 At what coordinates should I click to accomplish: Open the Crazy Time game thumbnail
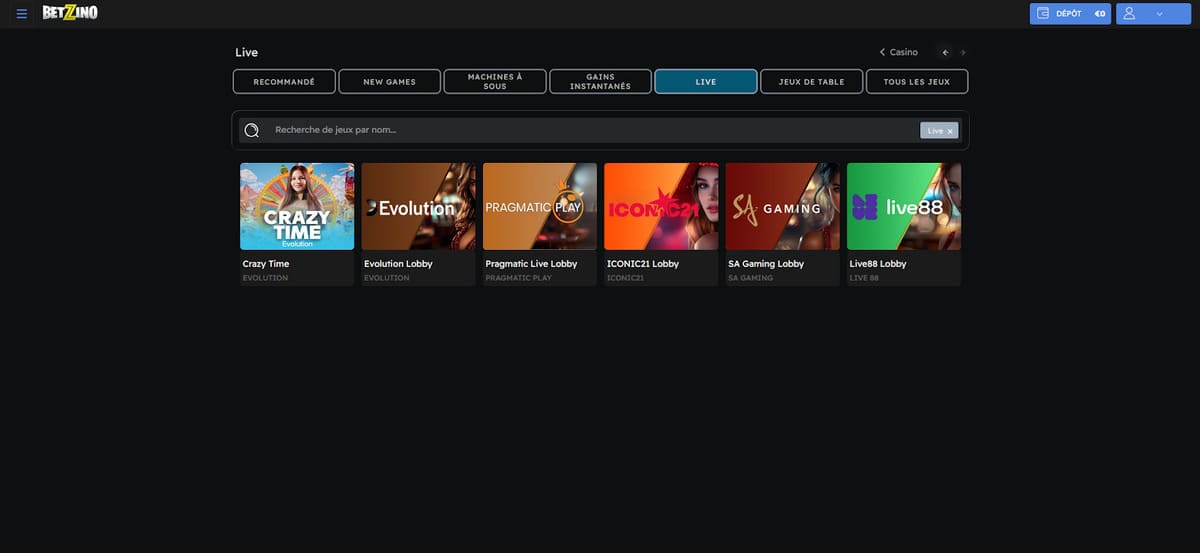pos(297,206)
